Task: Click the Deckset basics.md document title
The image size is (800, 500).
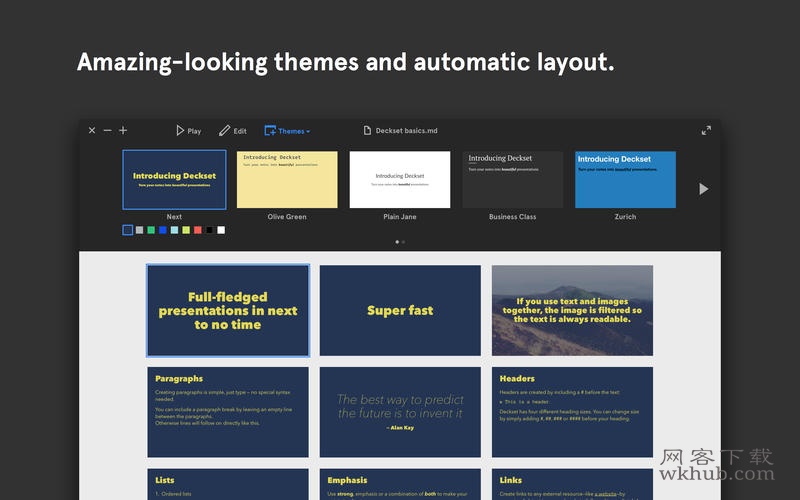Action: coord(401,131)
